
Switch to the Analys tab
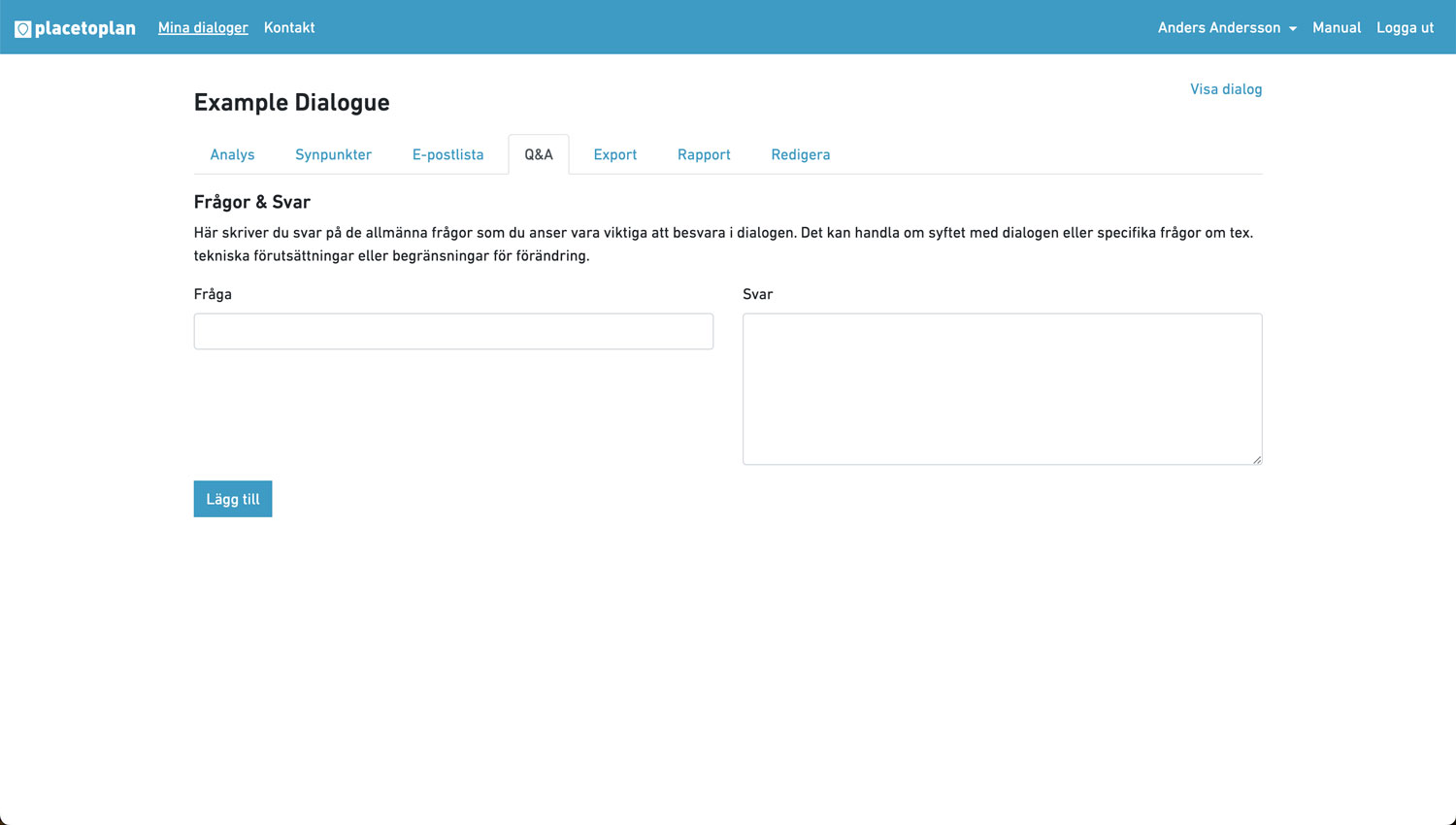pyautogui.click(x=232, y=155)
